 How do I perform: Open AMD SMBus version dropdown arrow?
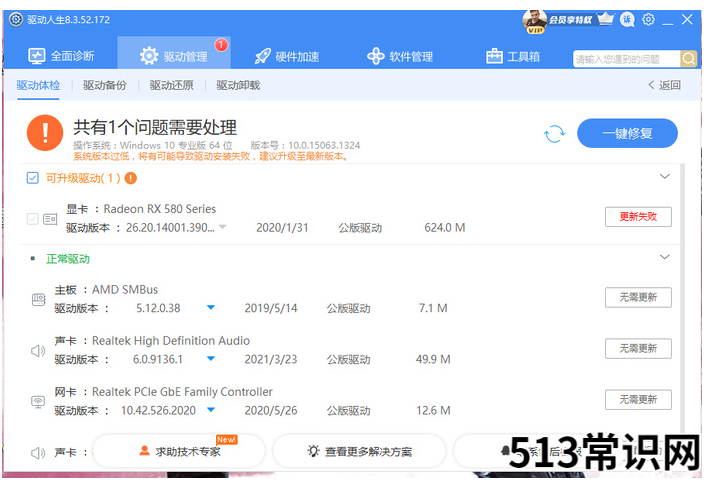click(211, 307)
